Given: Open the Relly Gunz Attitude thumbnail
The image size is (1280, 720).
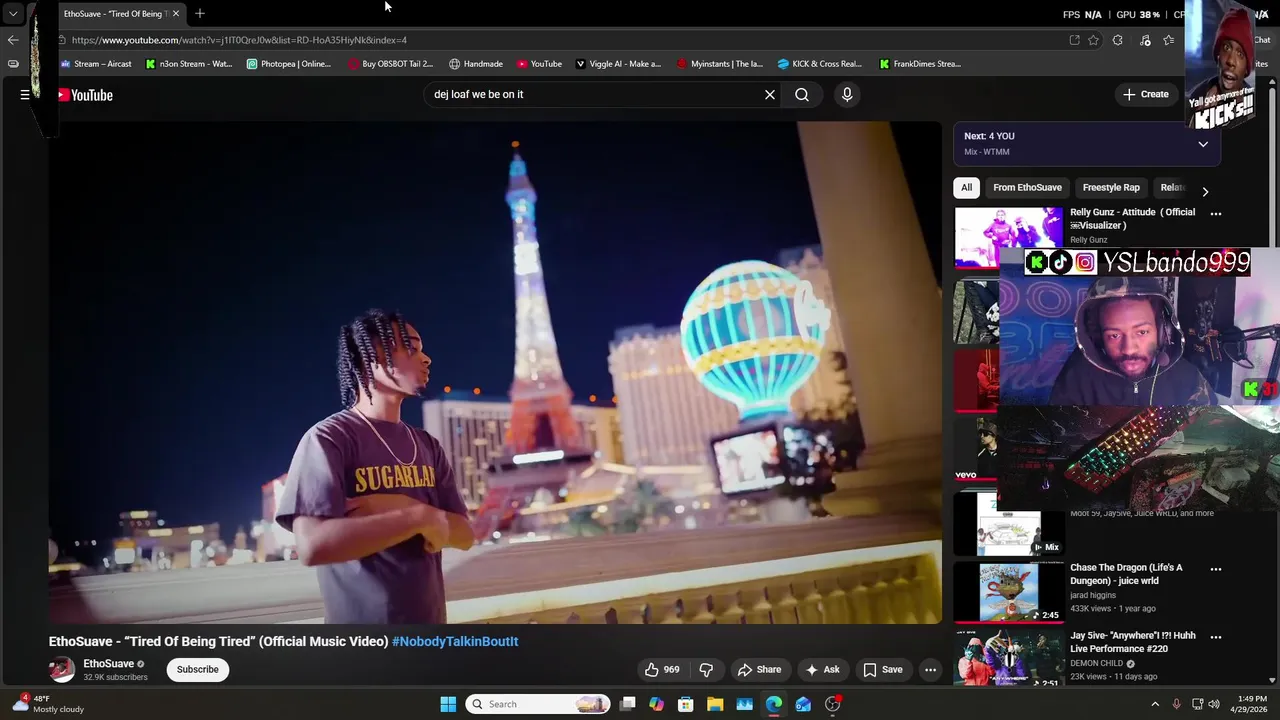Looking at the screenshot, I should [1009, 238].
